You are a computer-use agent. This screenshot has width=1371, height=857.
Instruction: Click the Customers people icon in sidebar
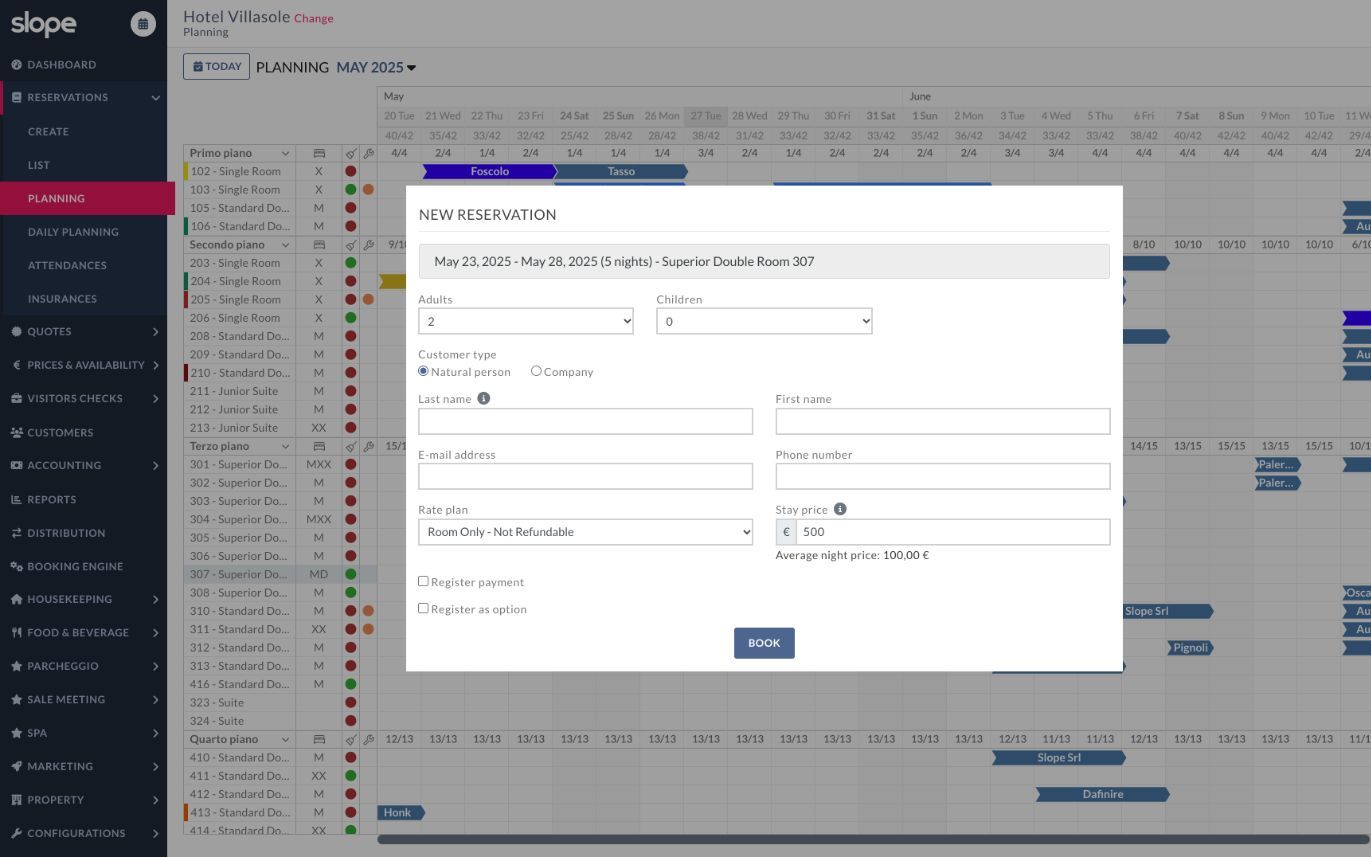pyautogui.click(x=16, y=433)
